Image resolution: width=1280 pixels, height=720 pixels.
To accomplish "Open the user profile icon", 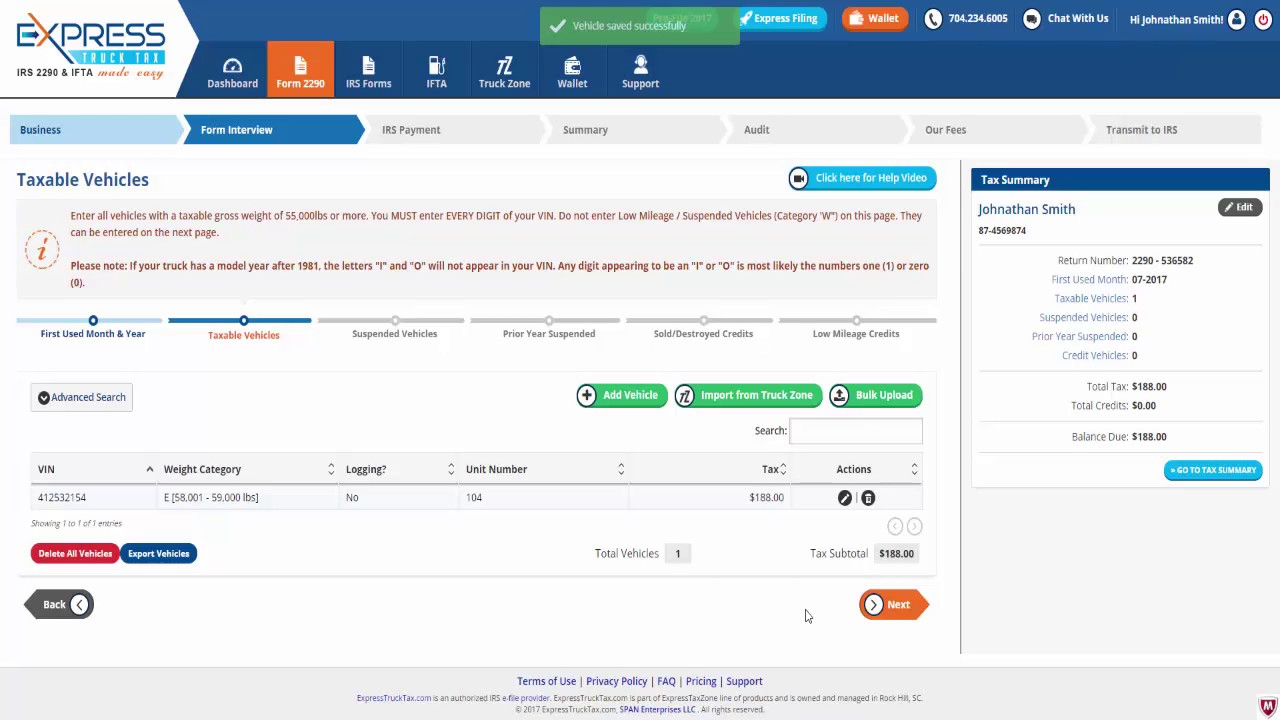I will [x=1236, y=19].
